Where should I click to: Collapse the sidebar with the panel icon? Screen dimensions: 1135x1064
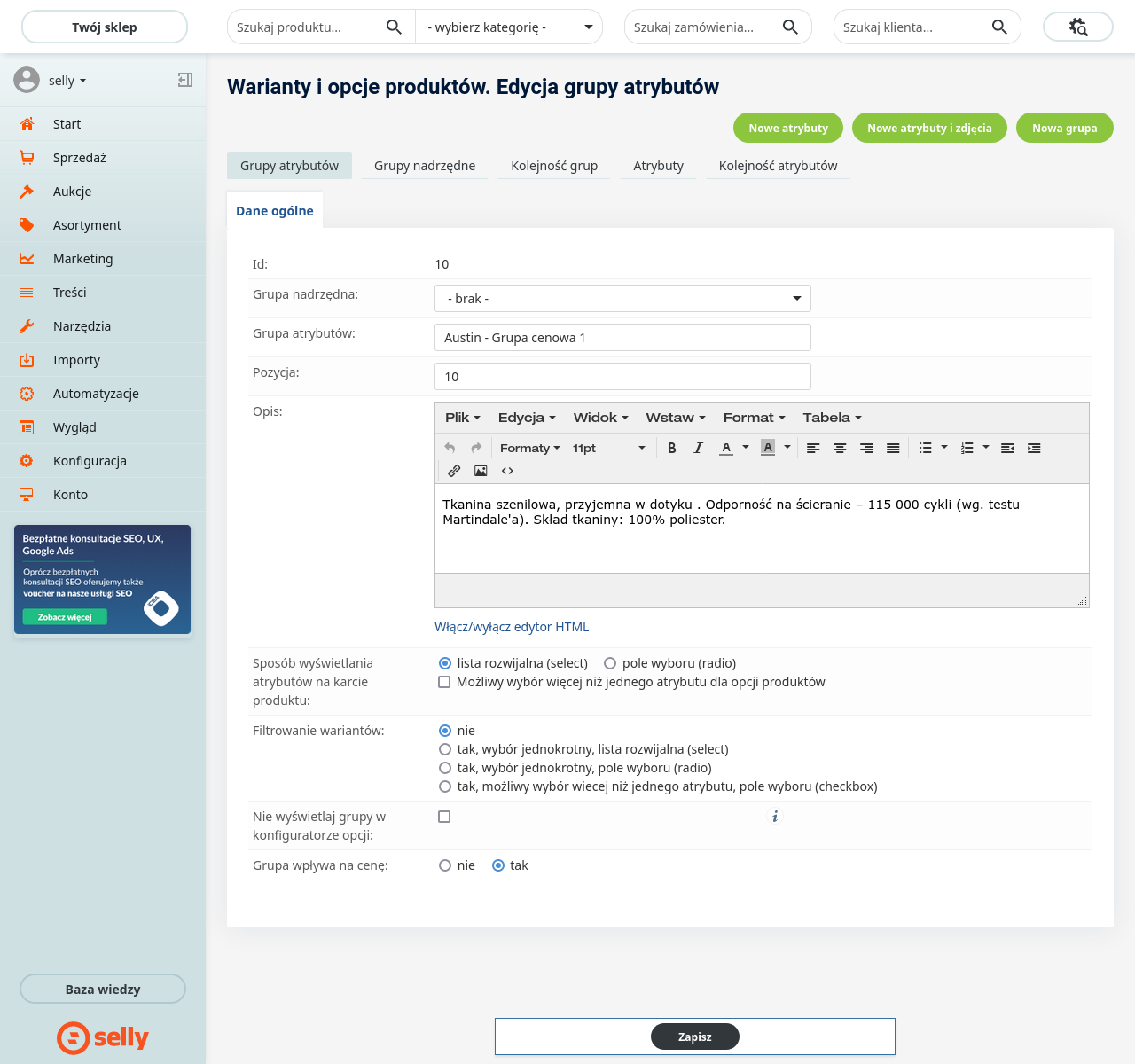[x=184, y=80]
